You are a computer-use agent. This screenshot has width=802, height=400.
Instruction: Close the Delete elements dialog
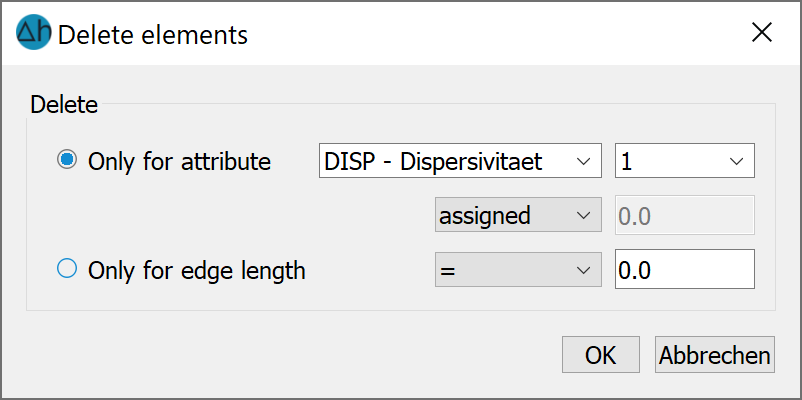tap(762, 33)
